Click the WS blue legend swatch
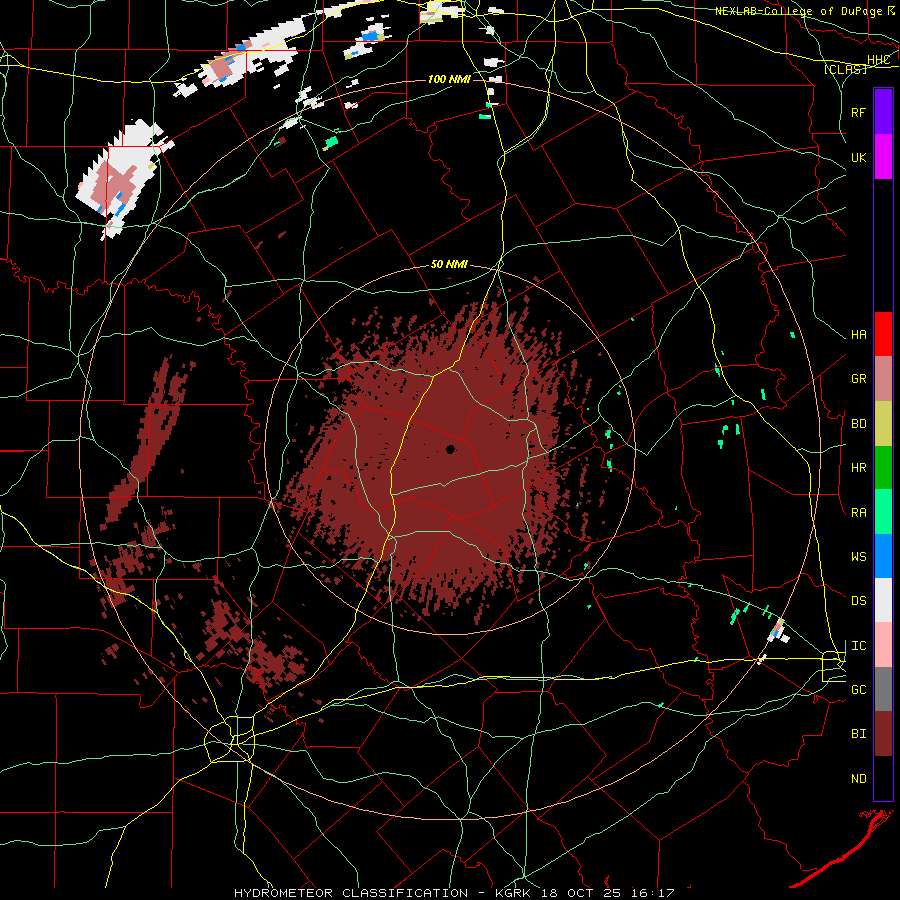This screenshot has width=900, height=900. 883,556
